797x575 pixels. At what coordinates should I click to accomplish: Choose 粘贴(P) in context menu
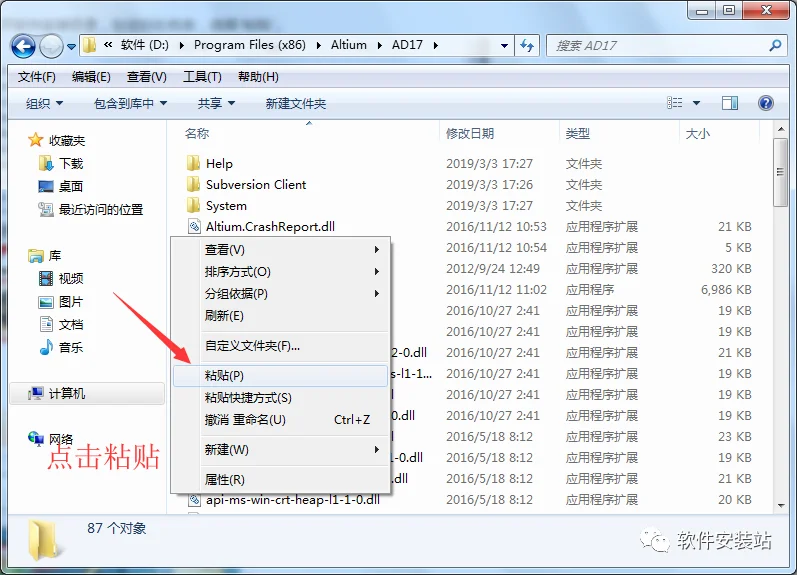[x=281, y=376]
